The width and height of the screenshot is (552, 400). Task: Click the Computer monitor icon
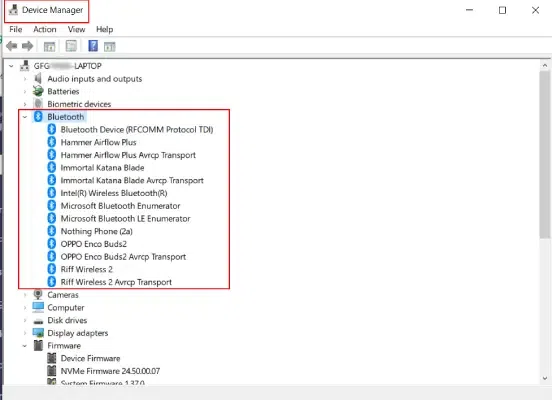[x=38, y=307]
